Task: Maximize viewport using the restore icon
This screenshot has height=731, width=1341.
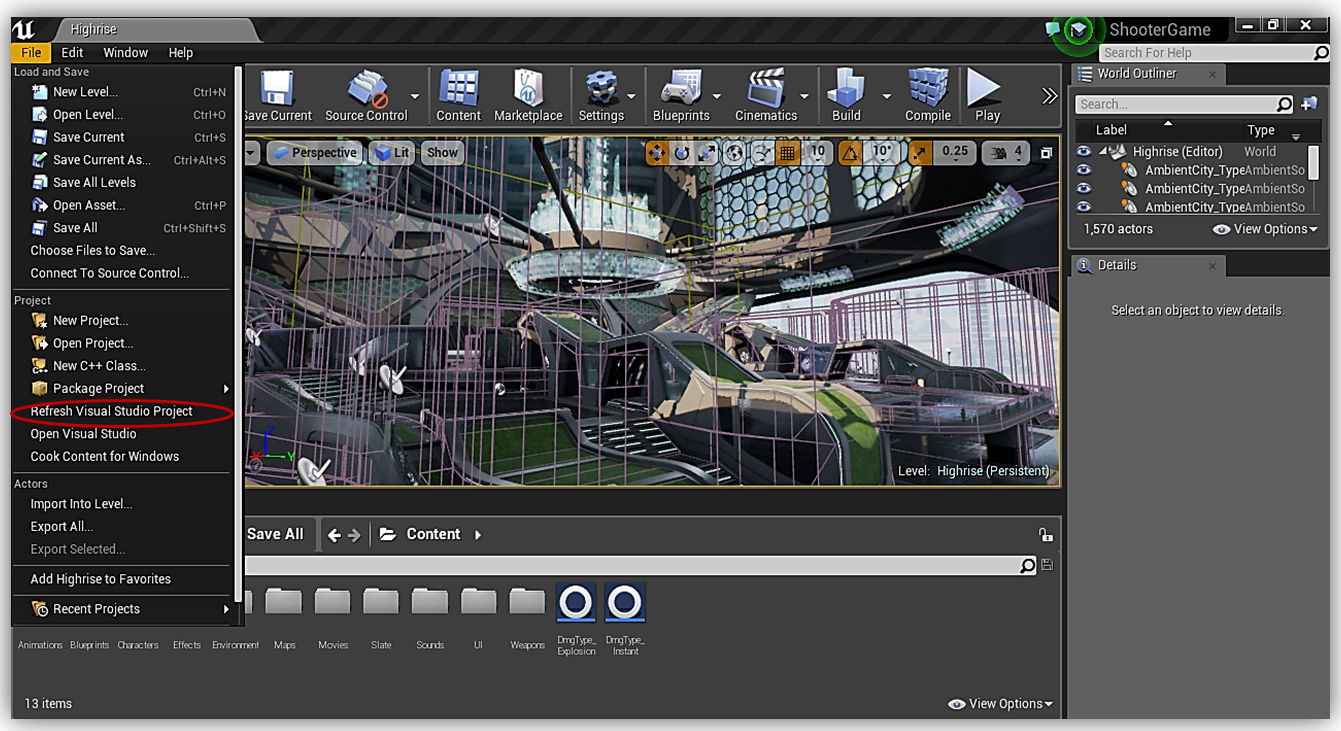Action: 1046,153
